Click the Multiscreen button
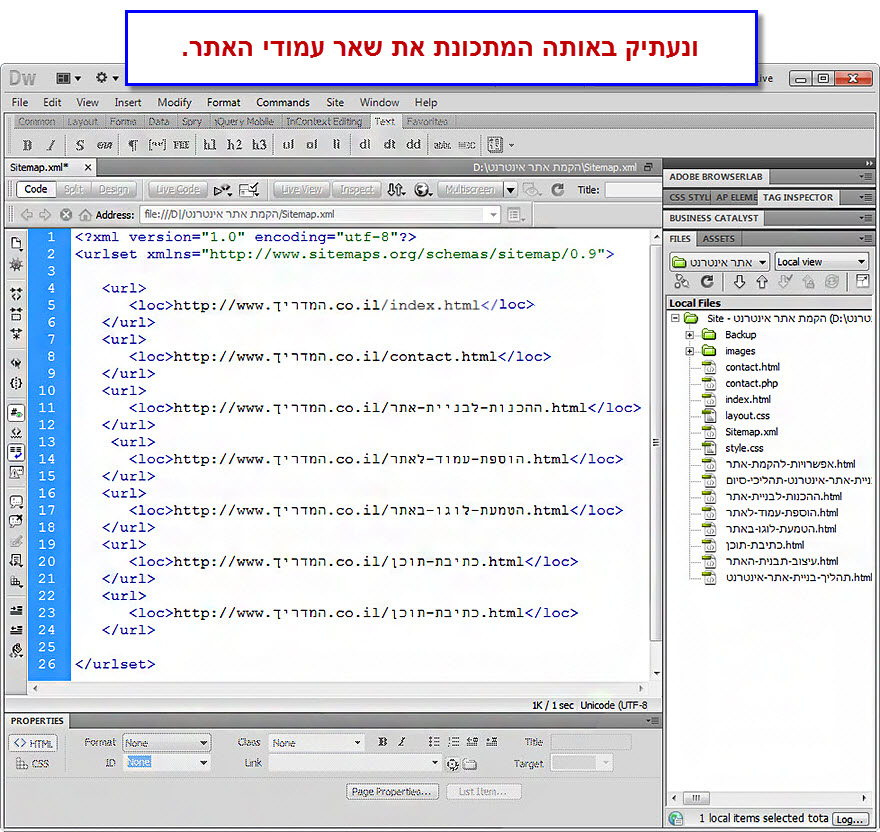Viewport: 880px width, 832px height. coord(470,190)
